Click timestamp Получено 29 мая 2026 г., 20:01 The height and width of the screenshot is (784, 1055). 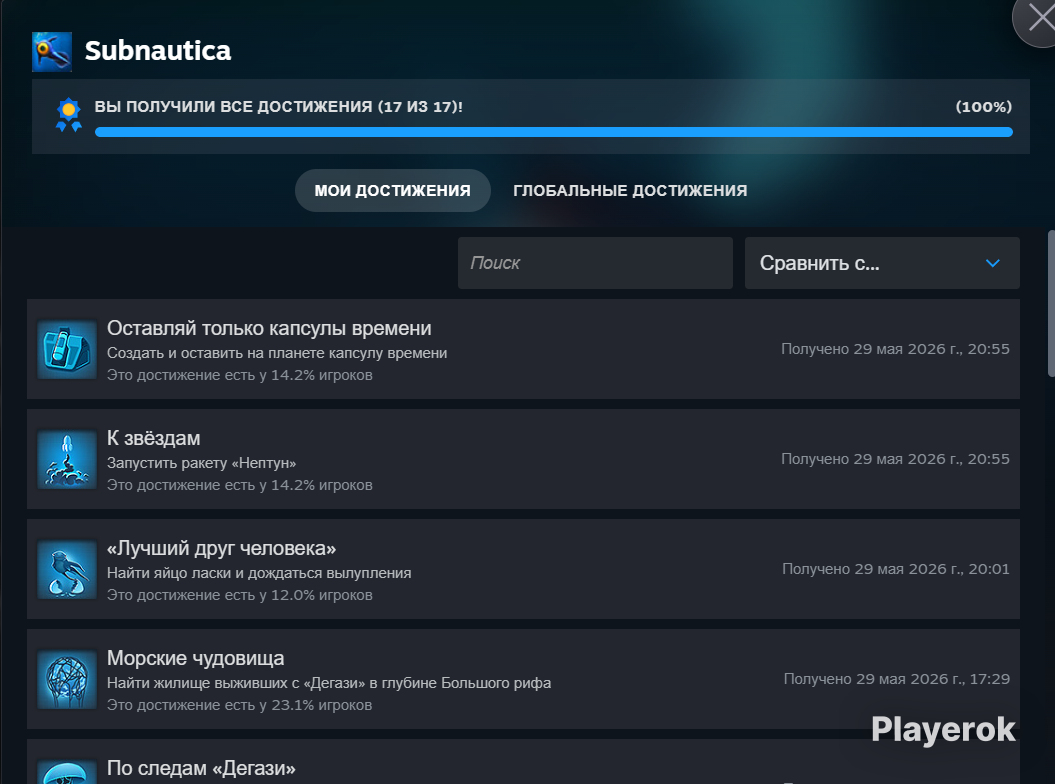click(896, 569)
